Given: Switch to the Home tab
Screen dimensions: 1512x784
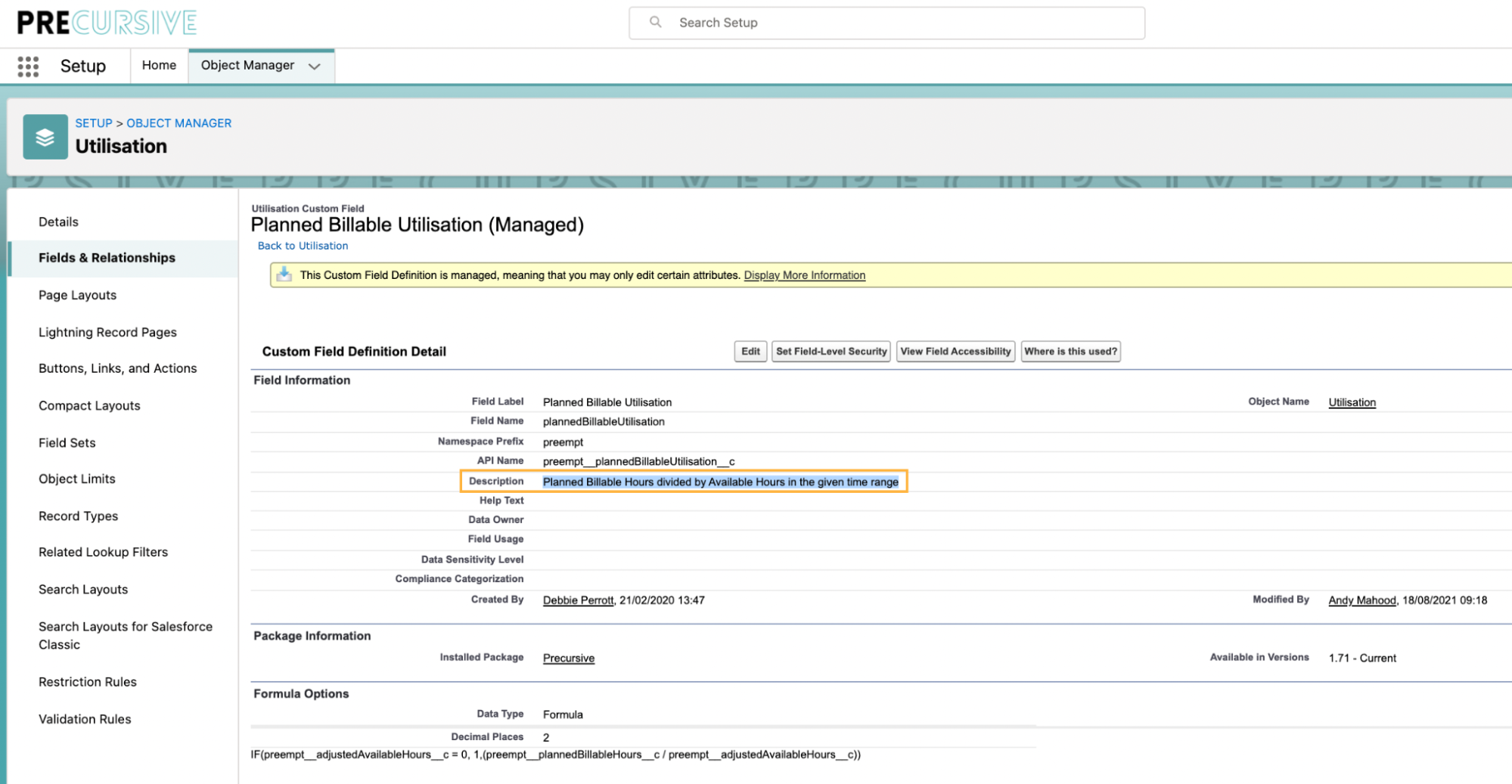Looking at the screenshot, I should tap(159, 66).
